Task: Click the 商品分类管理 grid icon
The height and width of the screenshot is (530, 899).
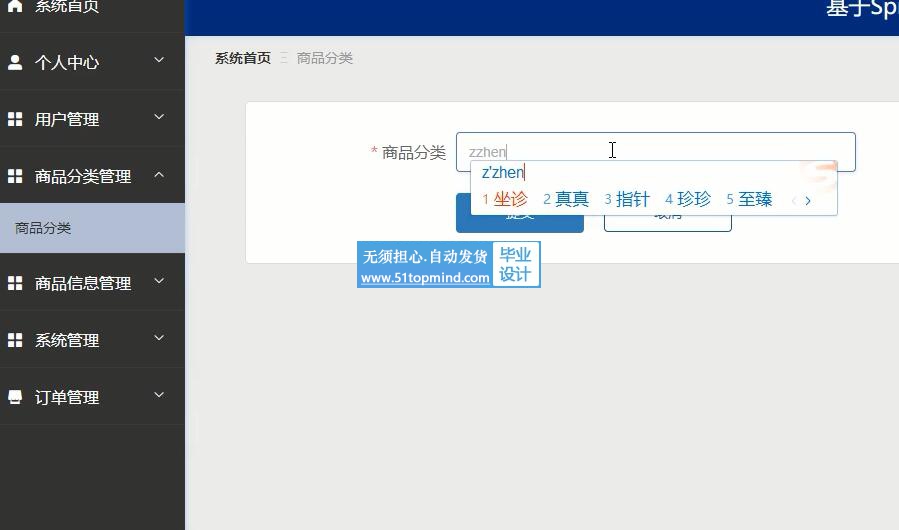Action: (15, 176)
